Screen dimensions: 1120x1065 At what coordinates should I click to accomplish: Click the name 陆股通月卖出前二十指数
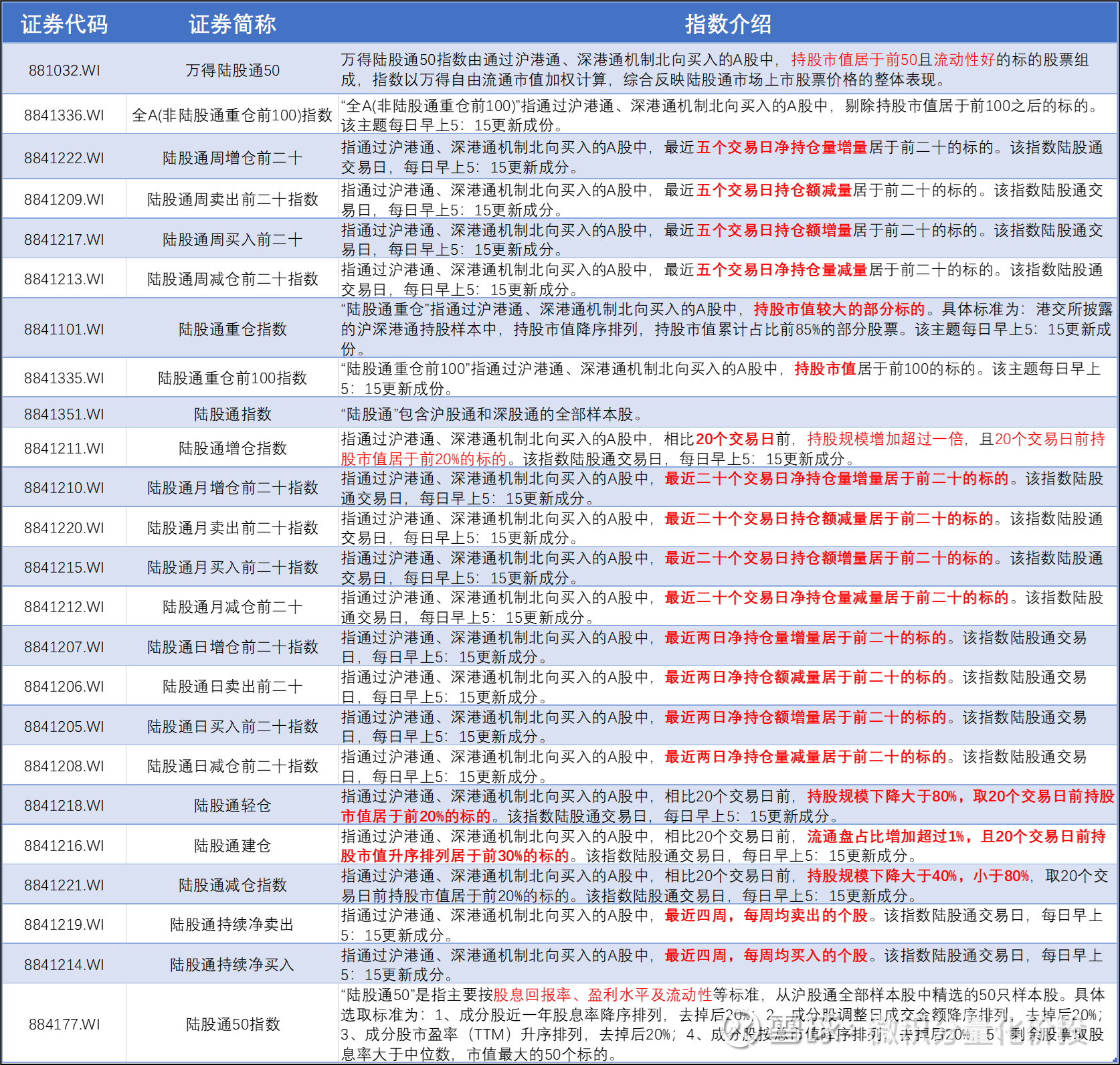click(232, 528)
